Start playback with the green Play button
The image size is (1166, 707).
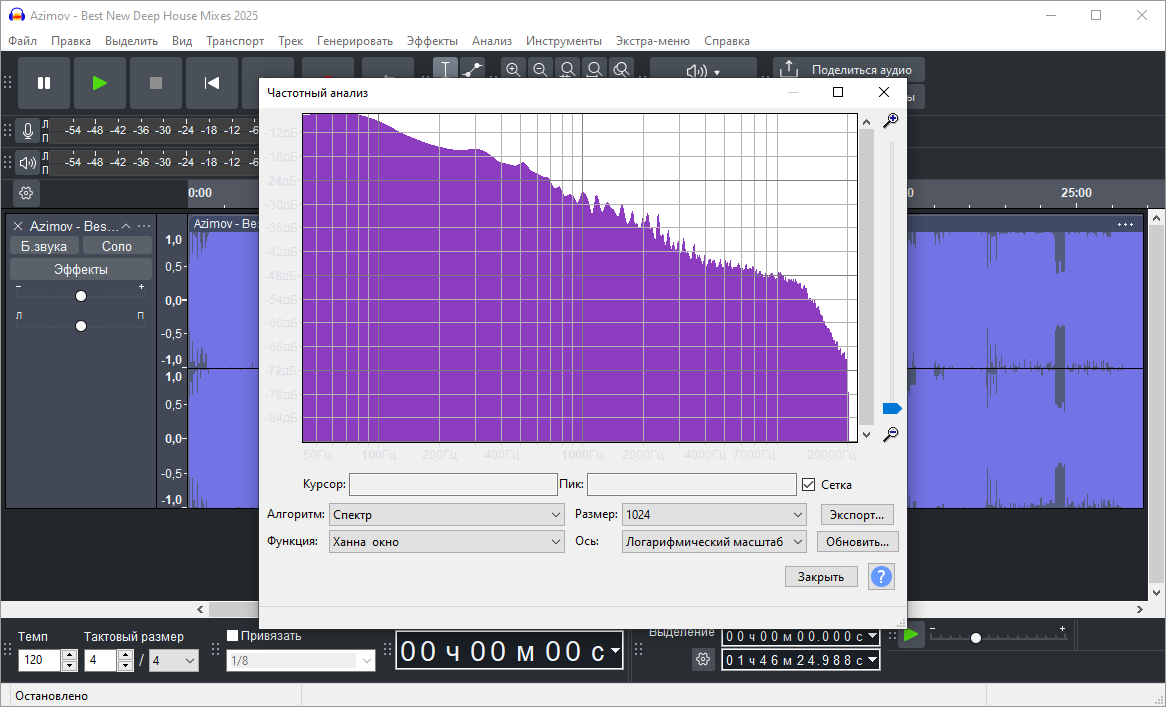click(100, 83)
